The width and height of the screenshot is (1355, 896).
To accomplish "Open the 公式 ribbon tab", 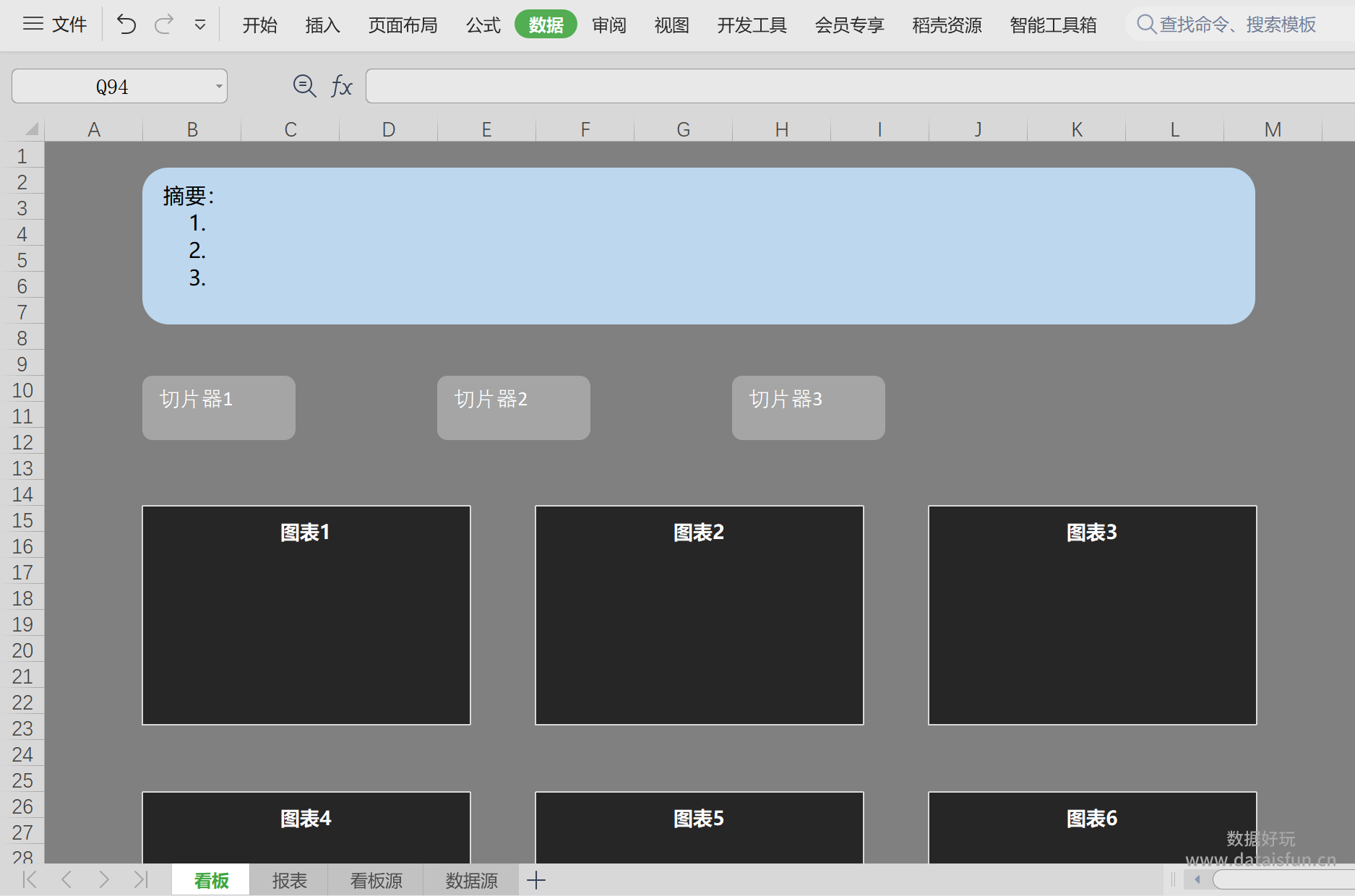I will pos(483,25).
